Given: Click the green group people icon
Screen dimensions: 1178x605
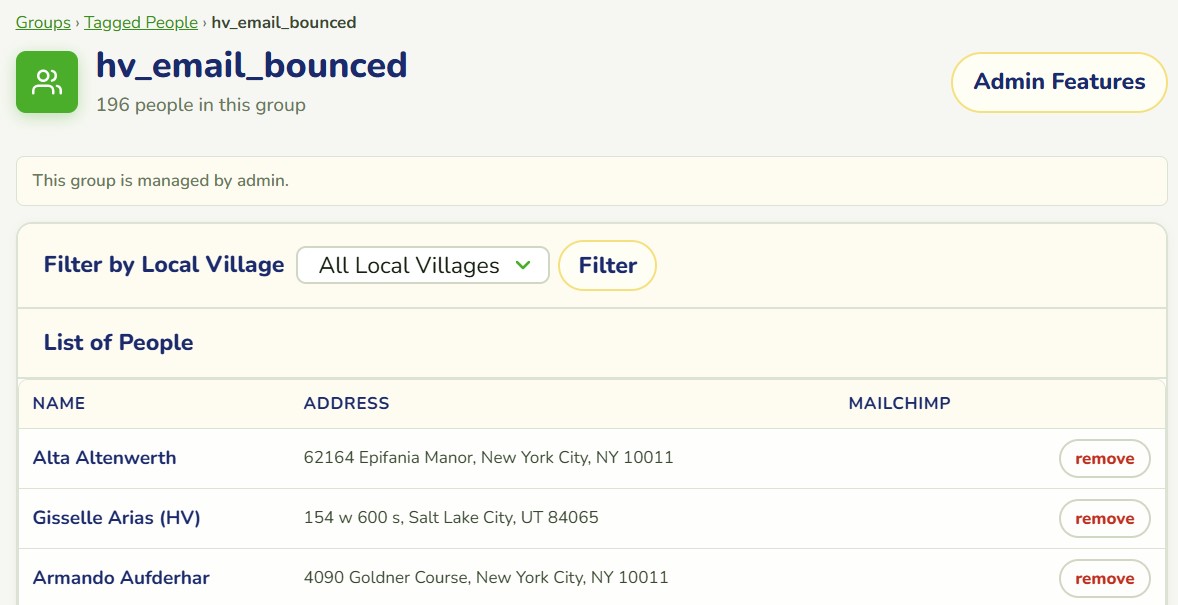Looking at the screenshot, I should [47, 82].
